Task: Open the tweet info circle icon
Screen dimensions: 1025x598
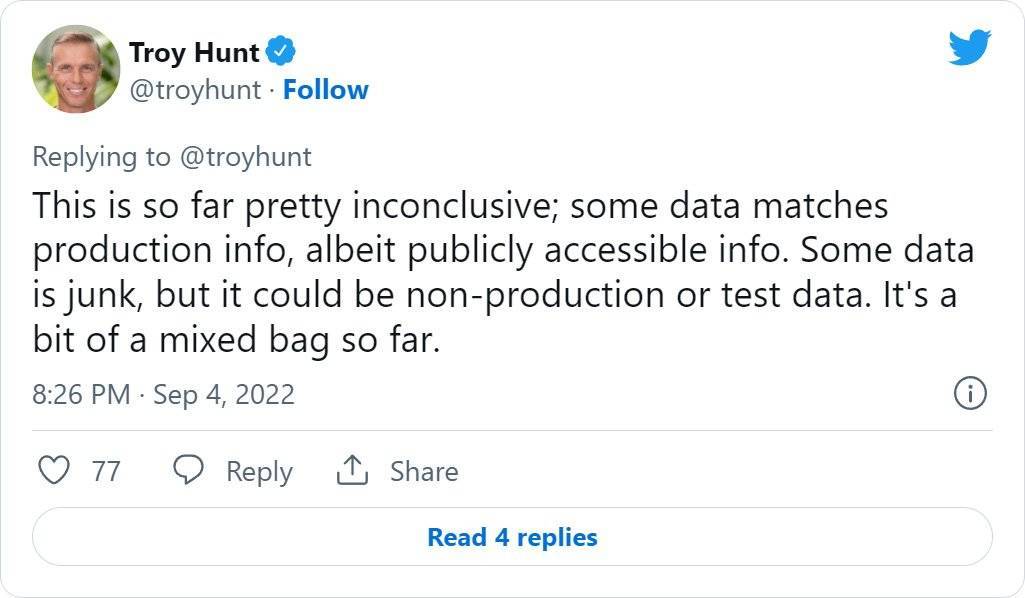Action: click(971, 393)
